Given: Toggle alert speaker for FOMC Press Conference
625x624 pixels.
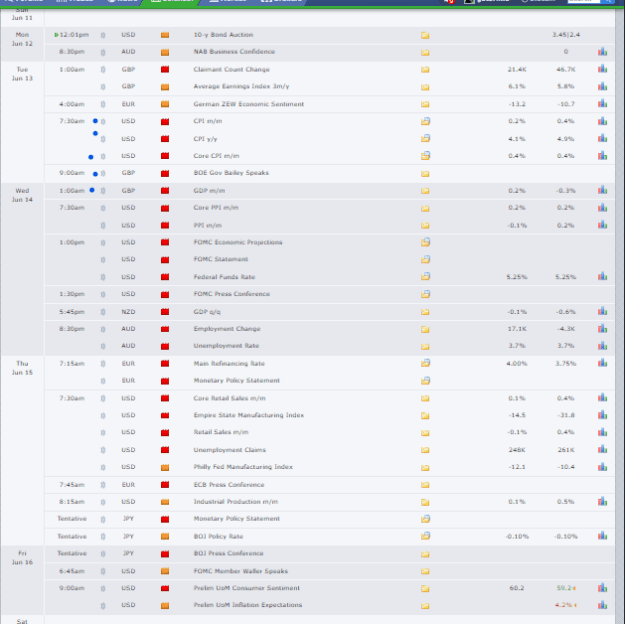Looking at the screenshot, I should tap(103, 294).
